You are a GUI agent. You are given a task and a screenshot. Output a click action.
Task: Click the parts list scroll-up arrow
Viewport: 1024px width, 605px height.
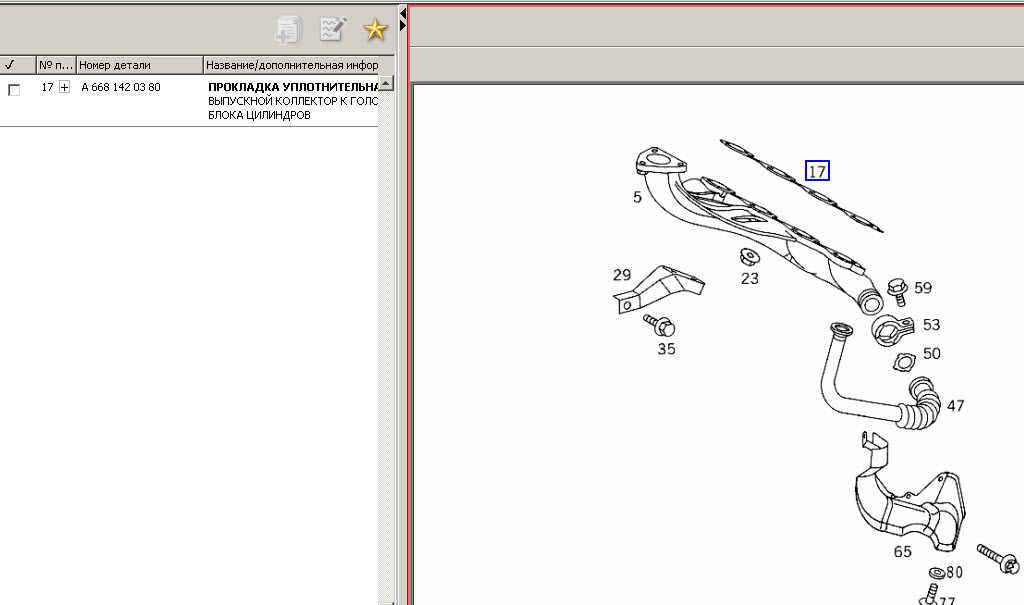click(x=386, y=83)
